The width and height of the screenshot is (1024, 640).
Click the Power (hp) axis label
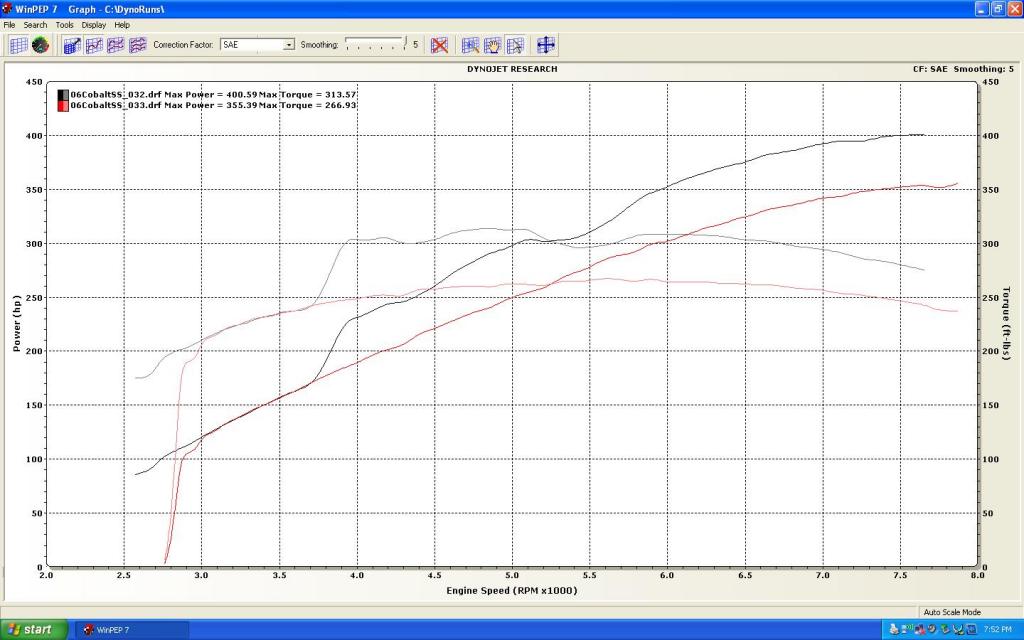pyautogui.click(x=17, y=323)
